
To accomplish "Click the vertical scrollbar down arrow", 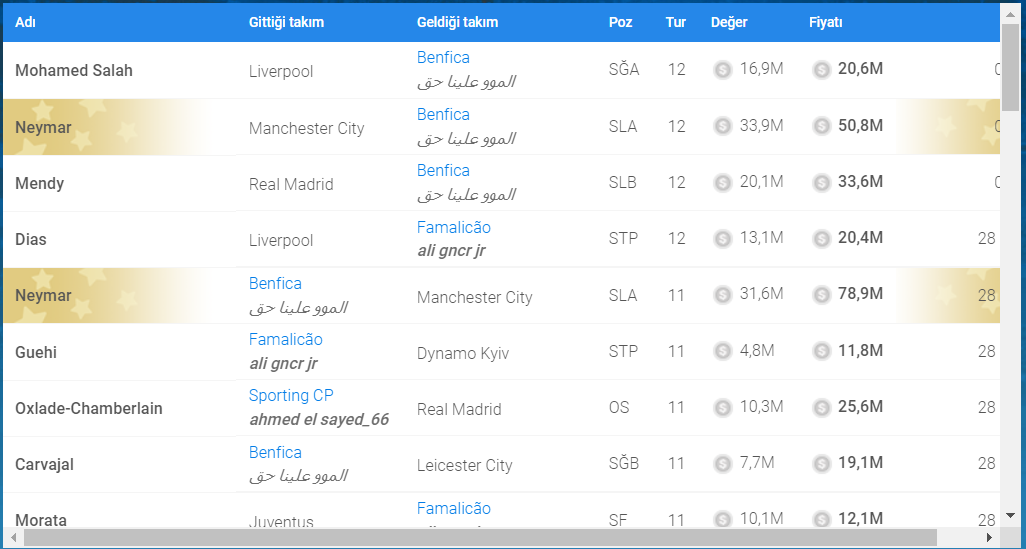I will 1010,515.
